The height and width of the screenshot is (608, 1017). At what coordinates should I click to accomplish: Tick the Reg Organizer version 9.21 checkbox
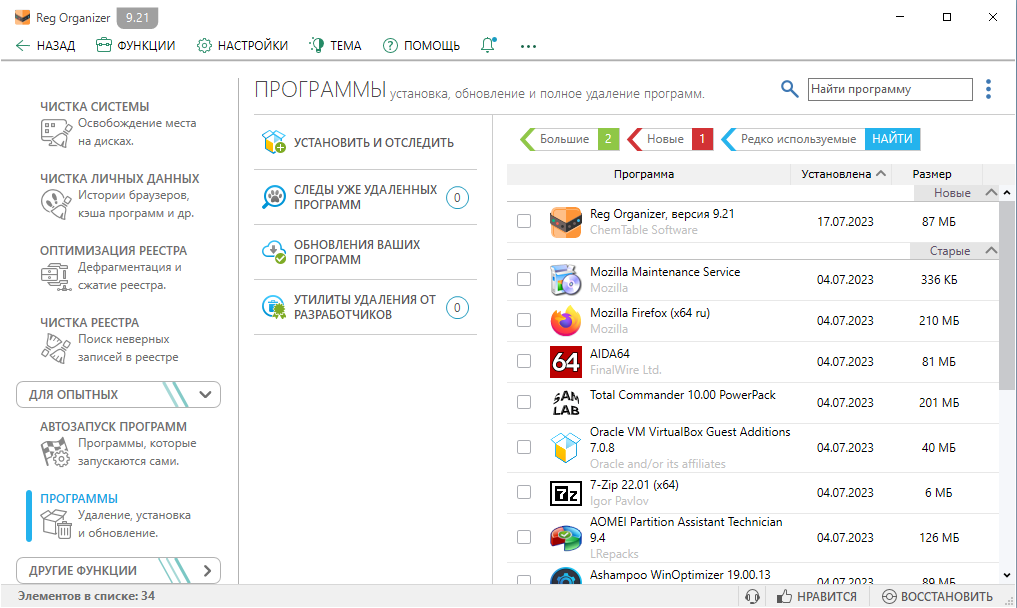point(524,221)
